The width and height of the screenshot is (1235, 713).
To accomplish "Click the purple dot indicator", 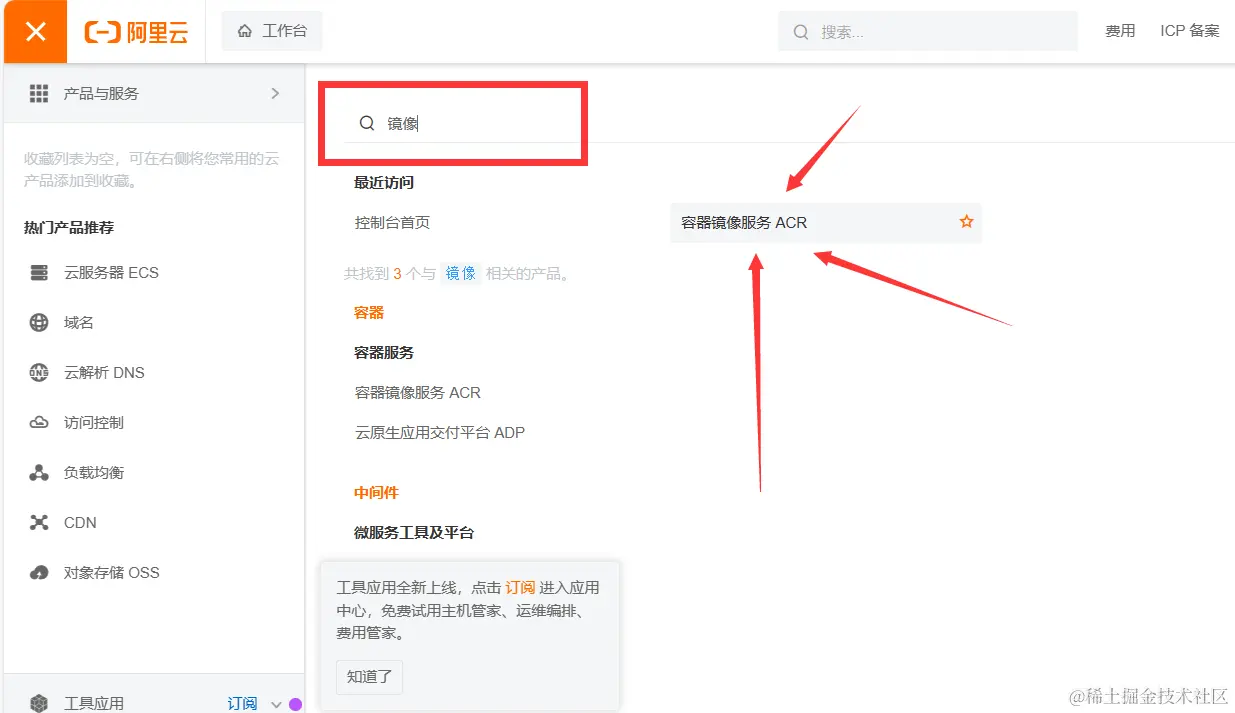I will point(295,704).
